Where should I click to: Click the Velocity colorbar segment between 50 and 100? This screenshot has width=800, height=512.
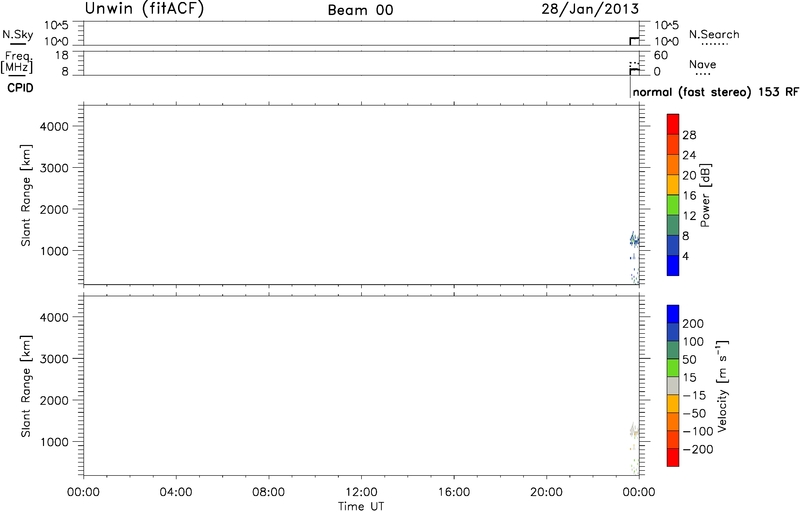pos(673,350)
